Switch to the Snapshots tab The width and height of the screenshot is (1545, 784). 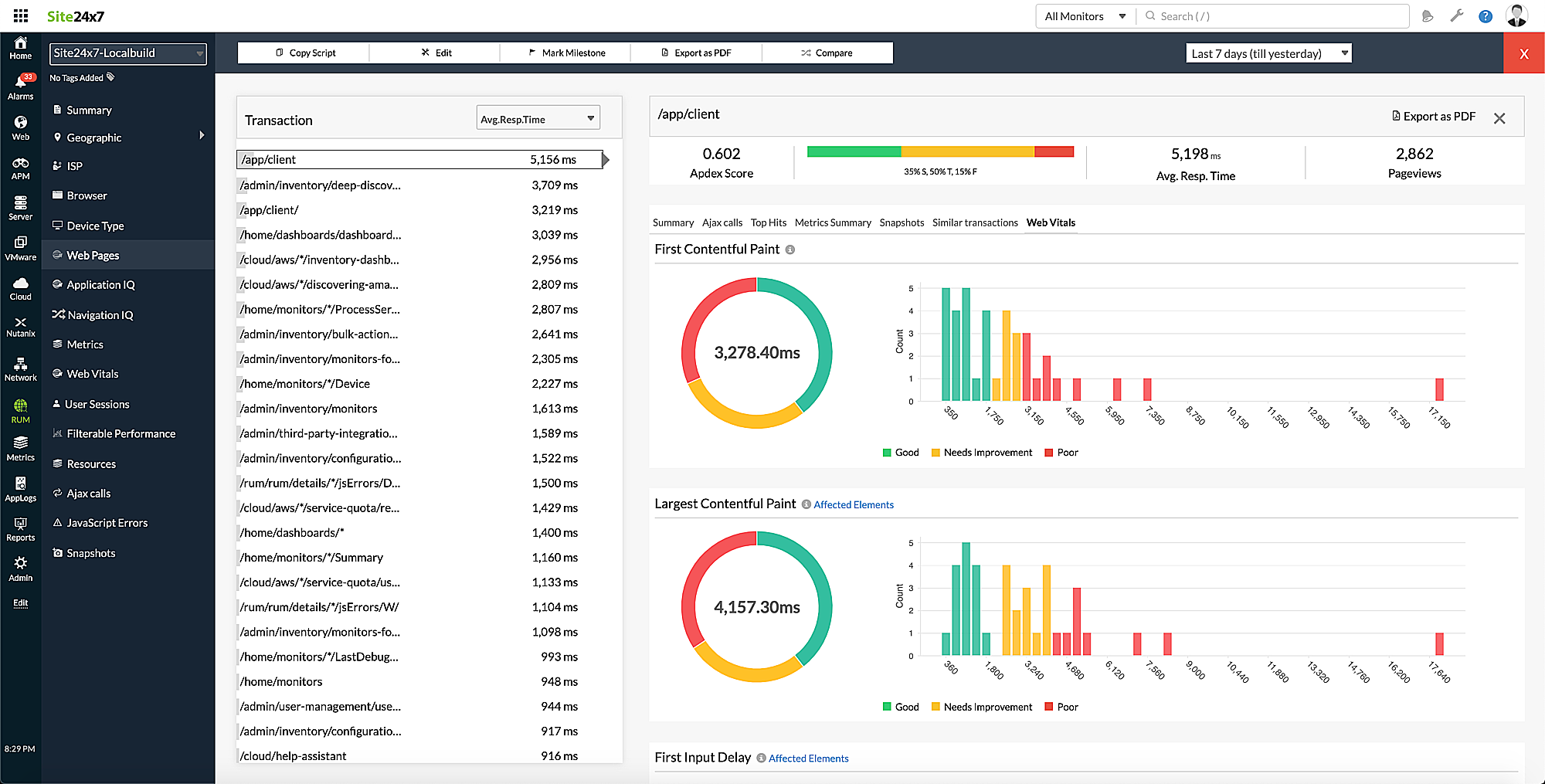coord(902,222)
